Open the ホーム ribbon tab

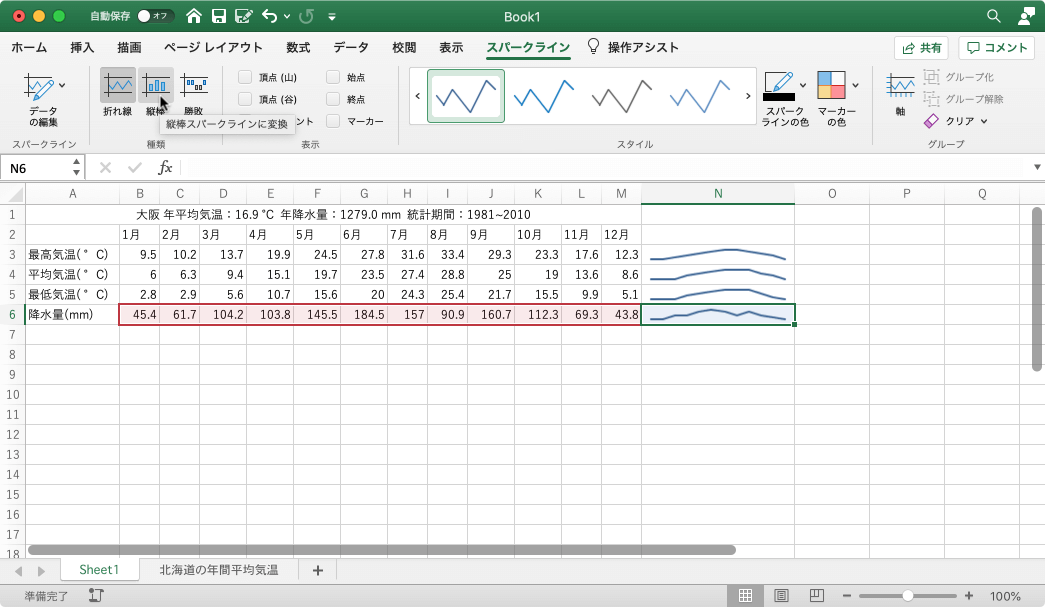(29, 47)
